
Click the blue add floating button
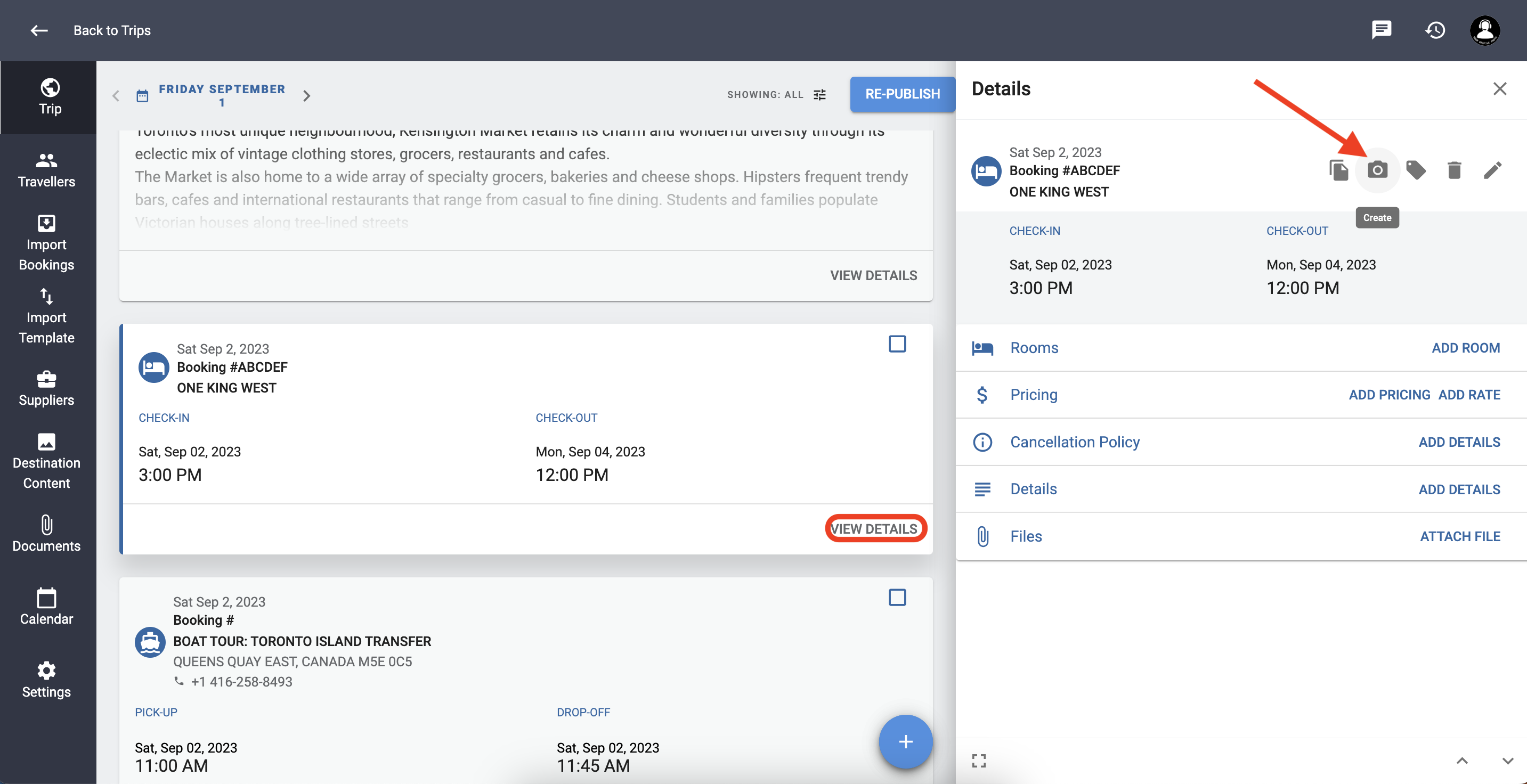pos(905,742)
